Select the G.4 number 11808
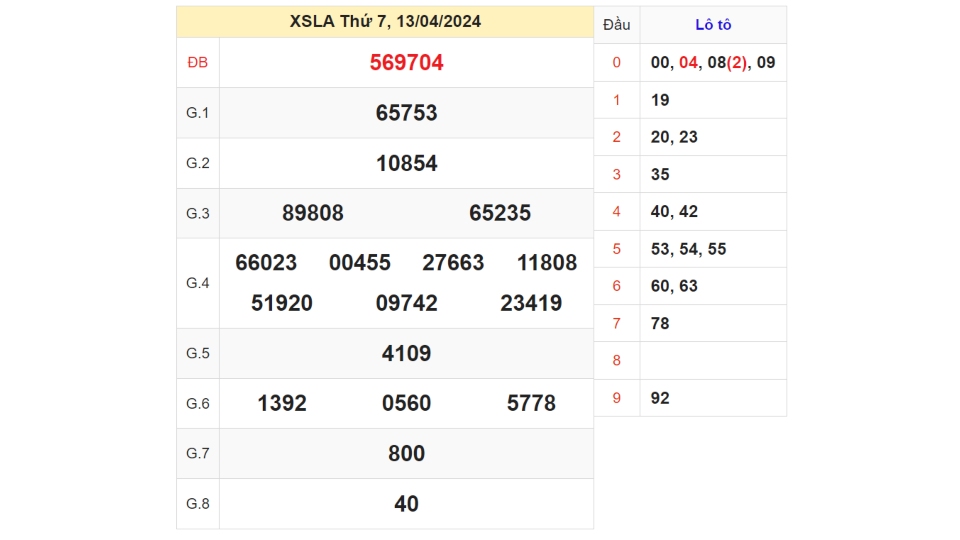This screenshot has width=960, height=540. click(547, 263)
